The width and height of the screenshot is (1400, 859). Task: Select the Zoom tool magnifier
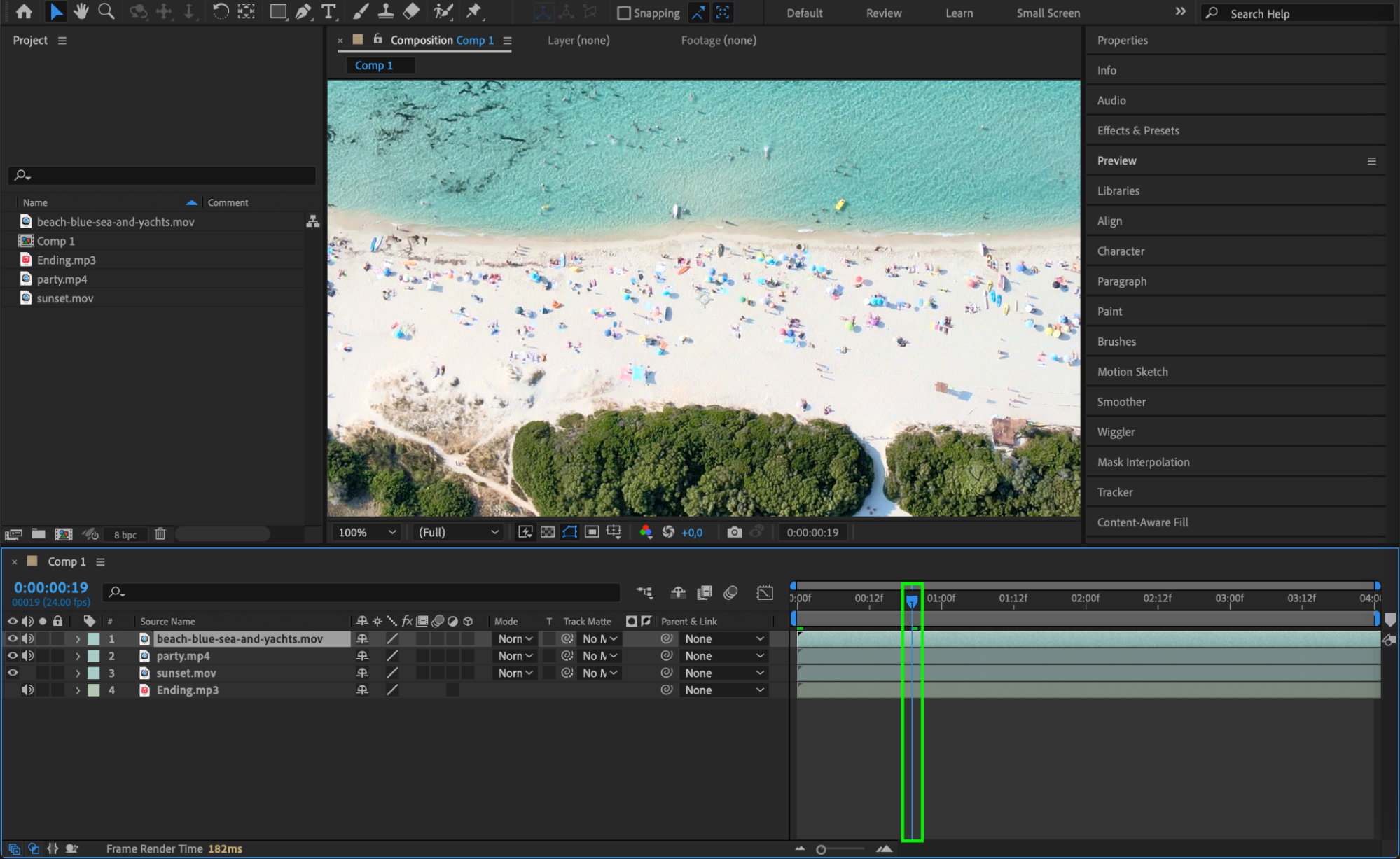(x=106, y=11)
